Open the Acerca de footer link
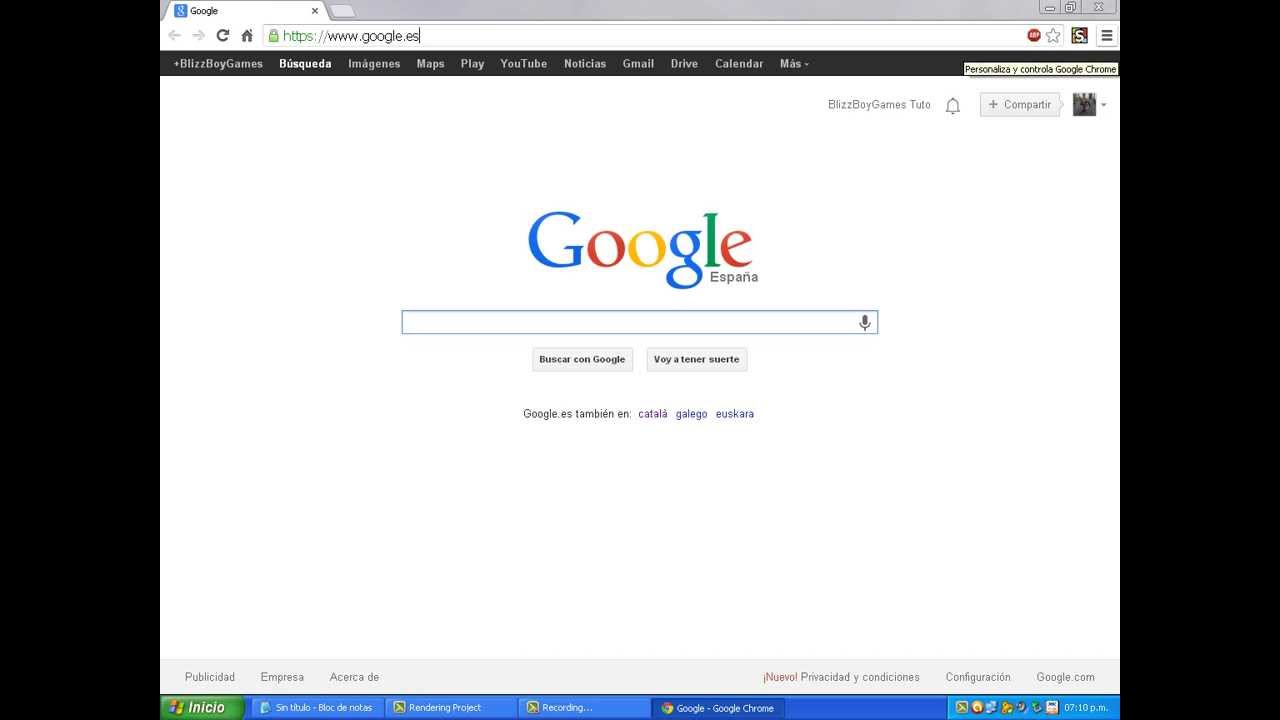Viewport: 1280px width, 720px height. coord(354,677)
